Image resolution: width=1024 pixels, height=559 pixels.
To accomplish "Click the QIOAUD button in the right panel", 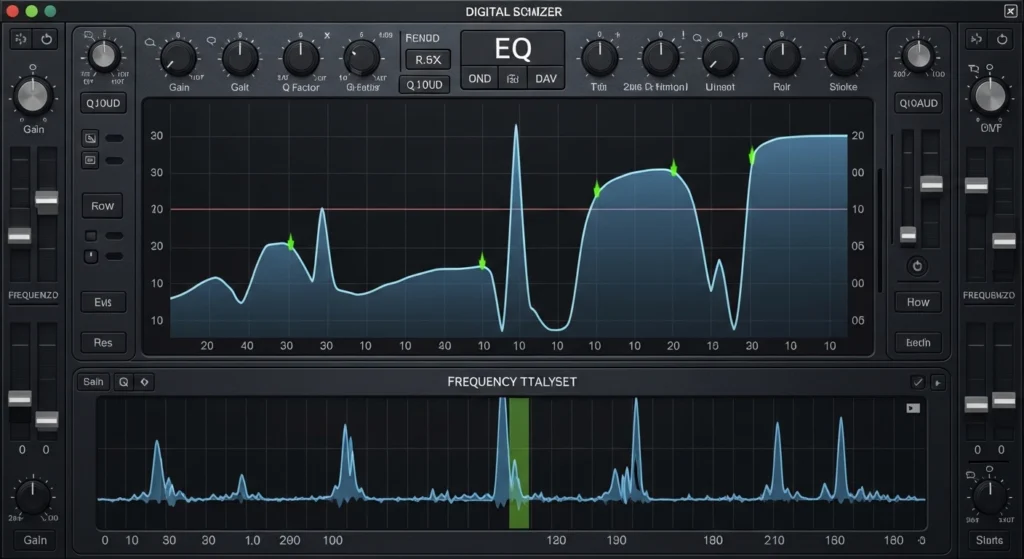I will pyautogui.click(x=918, y=103).
